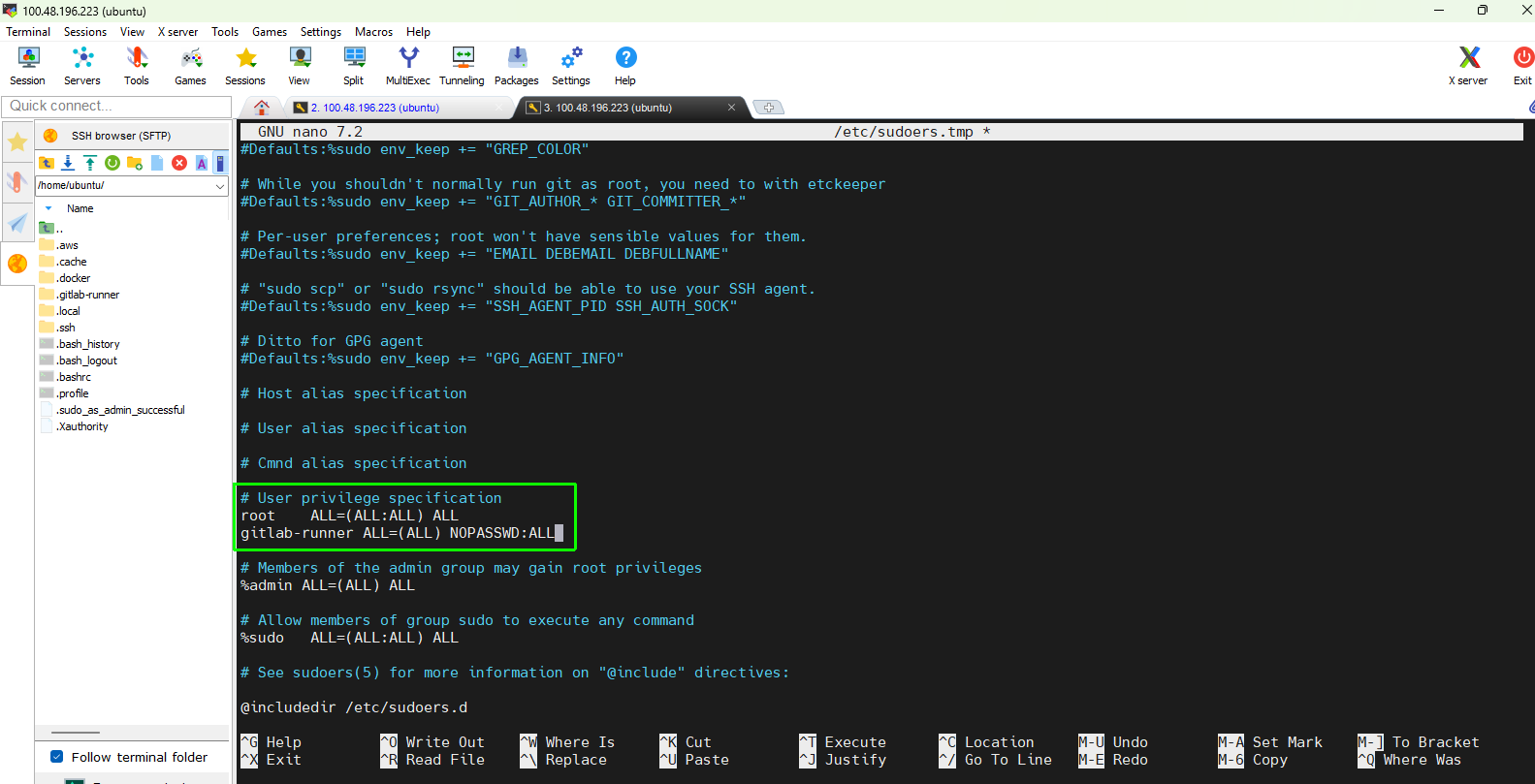Screen dimensions: 1535x784
Task: Click the Help question-mark toolbar icon
Action: (625, 66)
